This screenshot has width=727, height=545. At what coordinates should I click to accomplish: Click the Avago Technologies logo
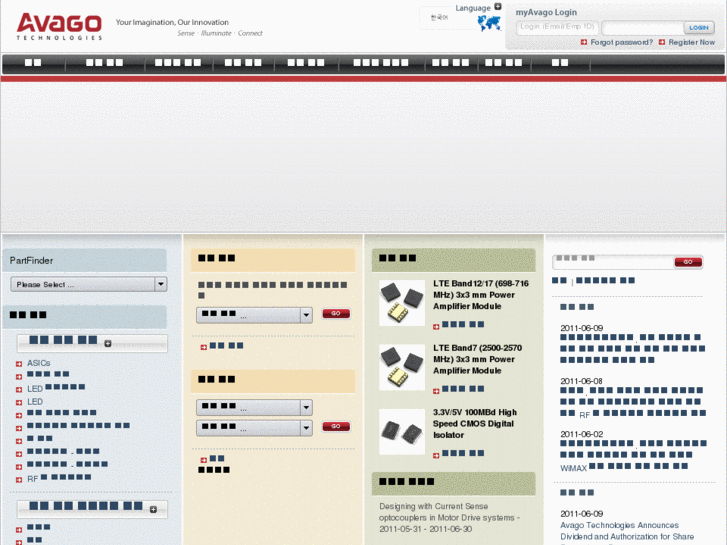coord(59,26)
